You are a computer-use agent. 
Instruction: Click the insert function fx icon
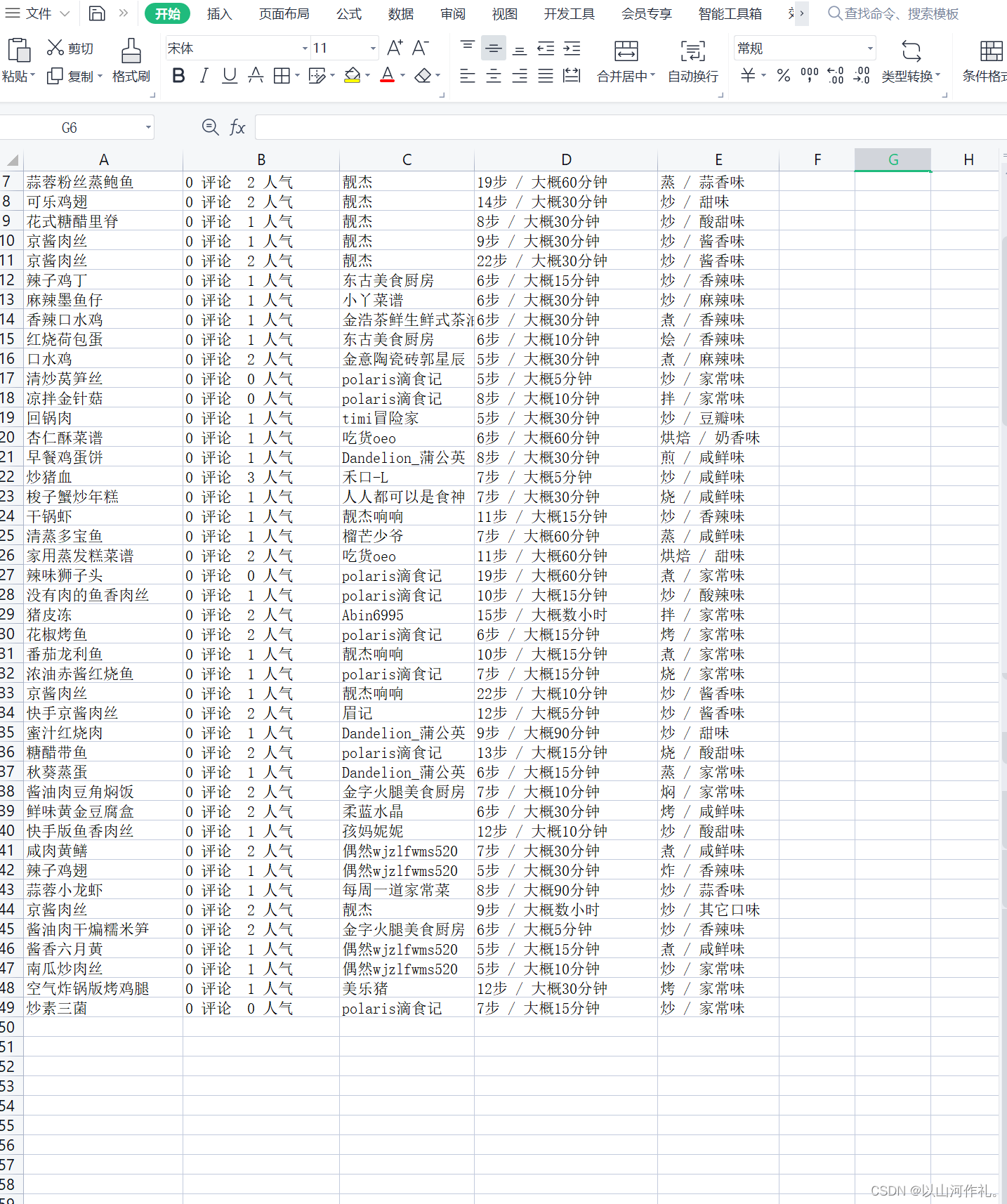(x=237, y=127)
